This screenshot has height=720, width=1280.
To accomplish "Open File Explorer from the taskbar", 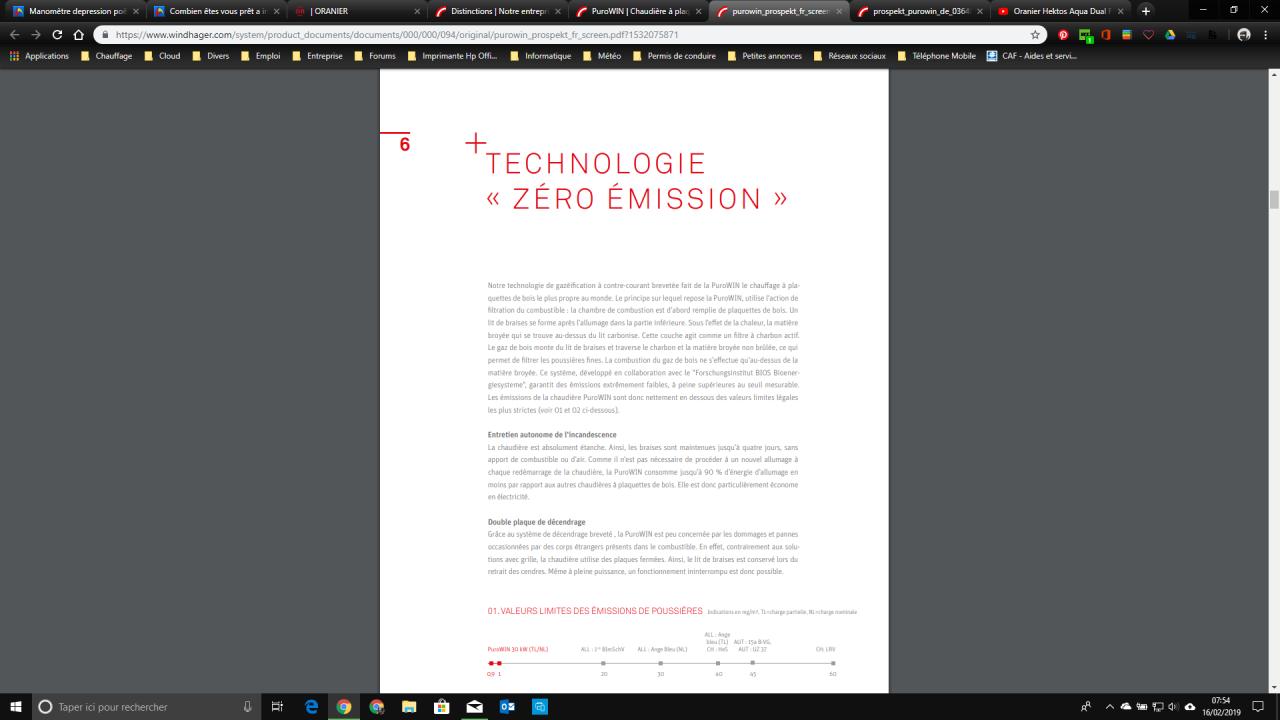I will pyautogui.click(x=408, y=706).
